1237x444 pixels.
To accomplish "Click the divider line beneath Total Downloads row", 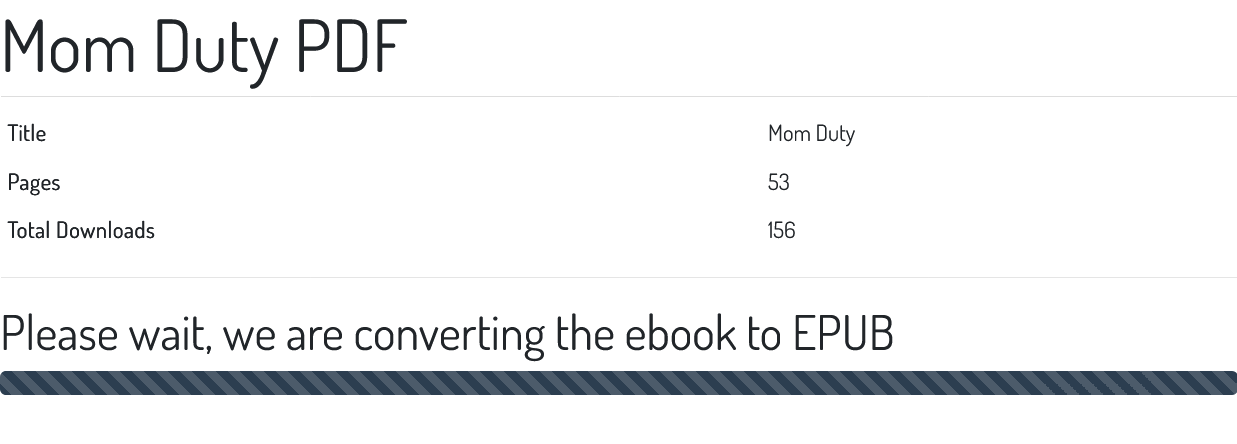I will 618,277.
